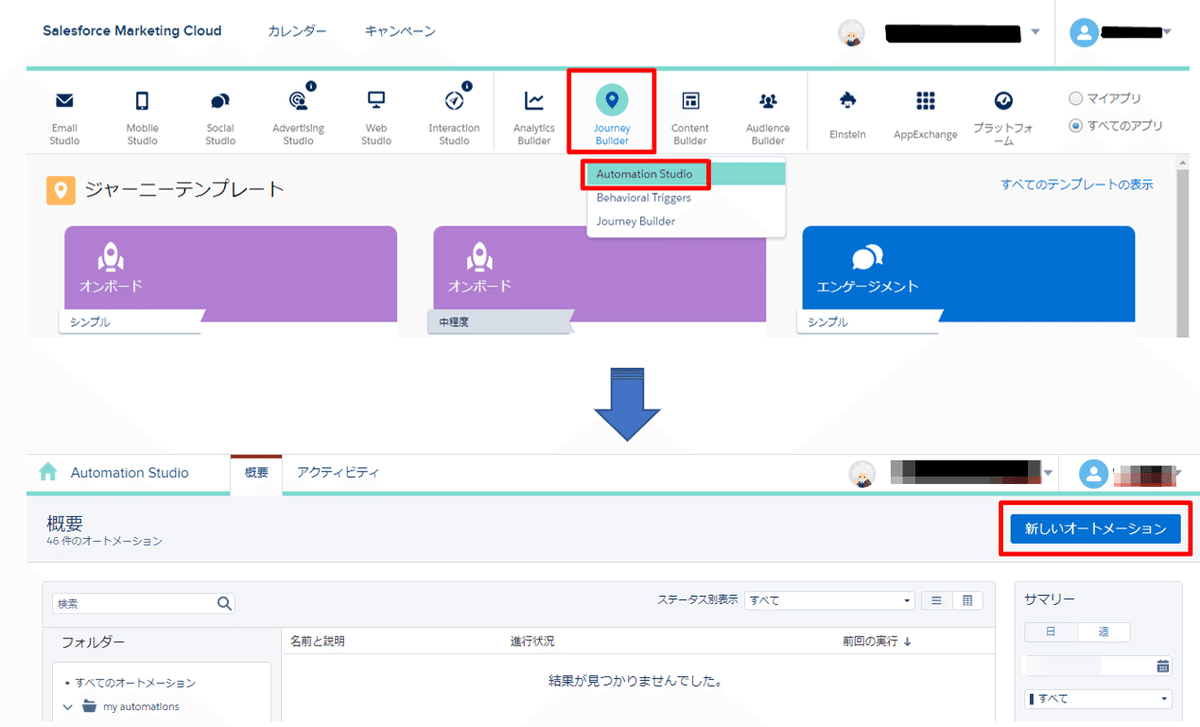Viewport: 1200px width, 727px height.
Task: Click the 進行状況 column header
Action: (532, 641)
